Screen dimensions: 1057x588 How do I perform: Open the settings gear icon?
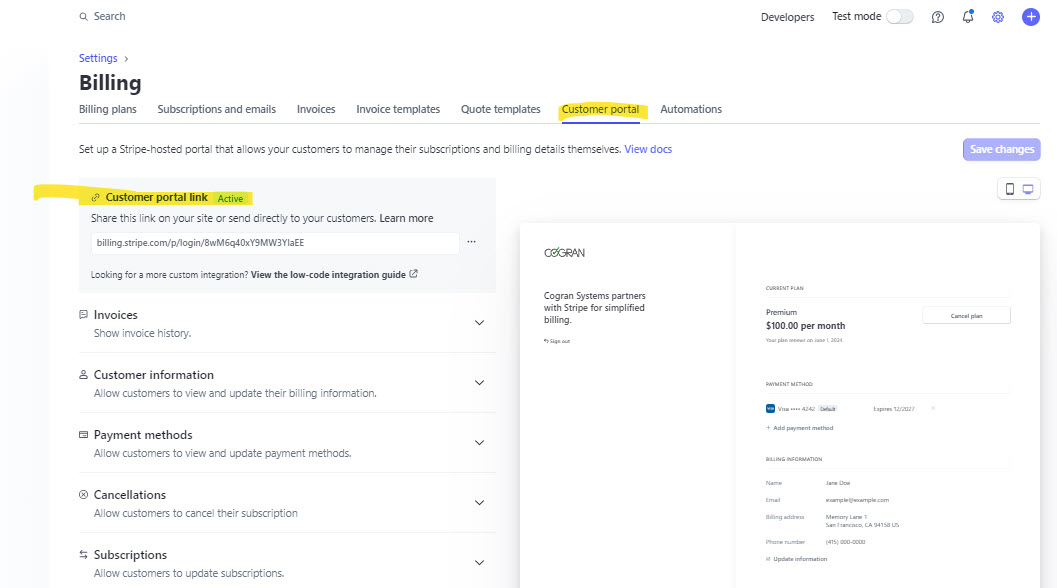pyautogui.click(x=997, y=17)
